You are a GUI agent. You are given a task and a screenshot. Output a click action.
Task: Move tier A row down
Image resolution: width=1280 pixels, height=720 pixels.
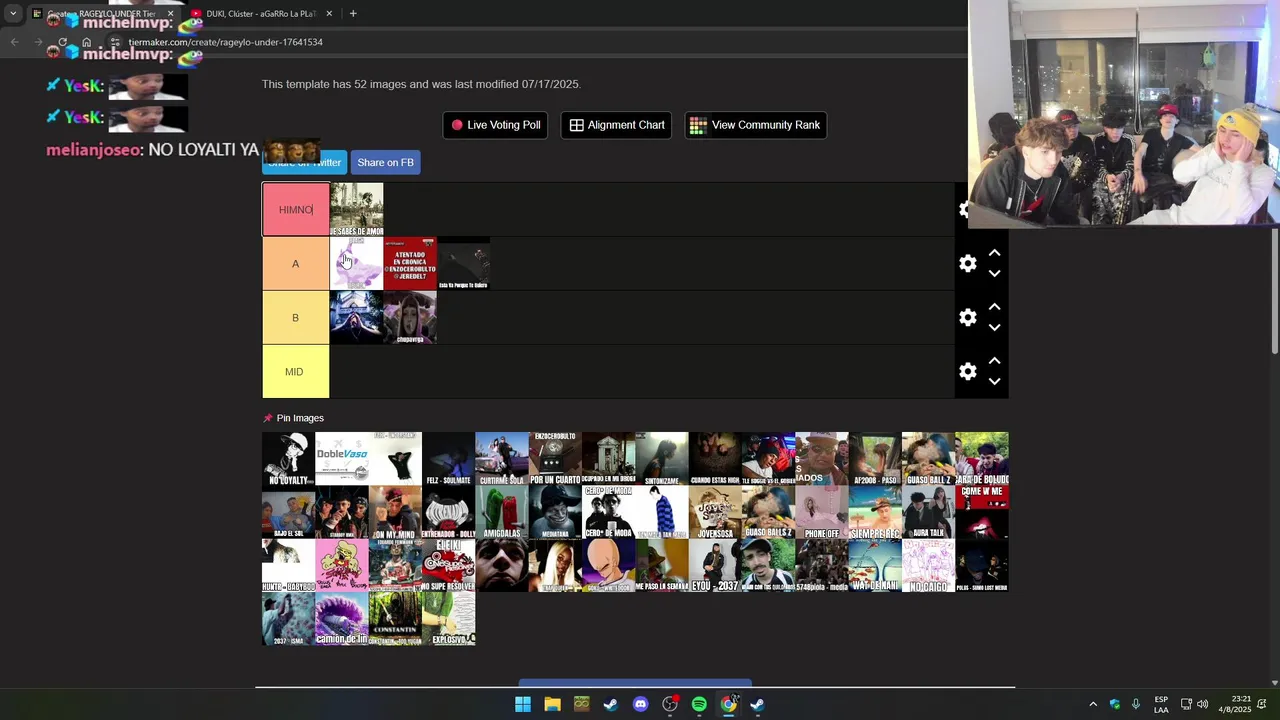click(x=994, y=274)
